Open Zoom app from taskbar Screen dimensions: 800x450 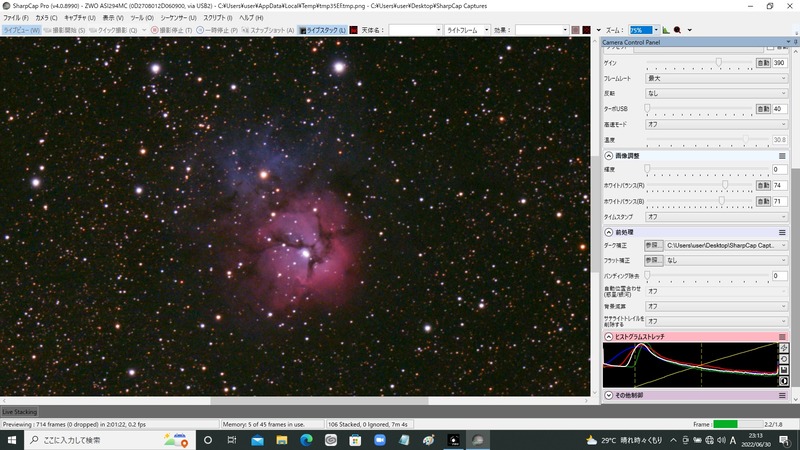click(380, 440)
